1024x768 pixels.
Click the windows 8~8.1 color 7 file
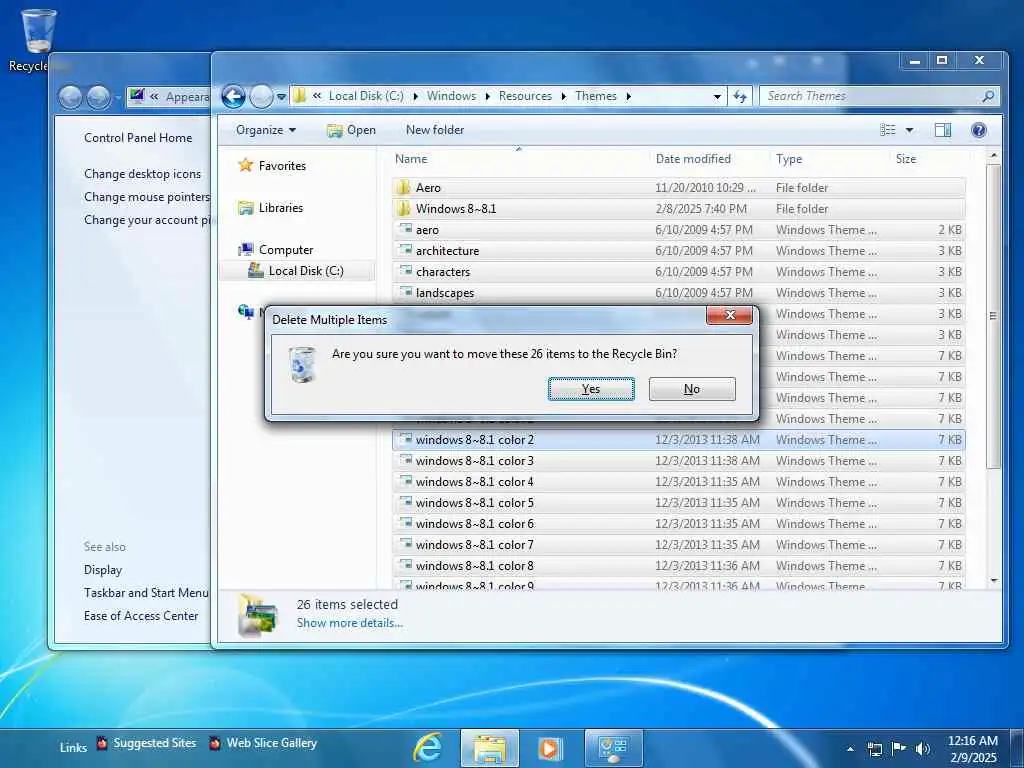coord(679,544)
